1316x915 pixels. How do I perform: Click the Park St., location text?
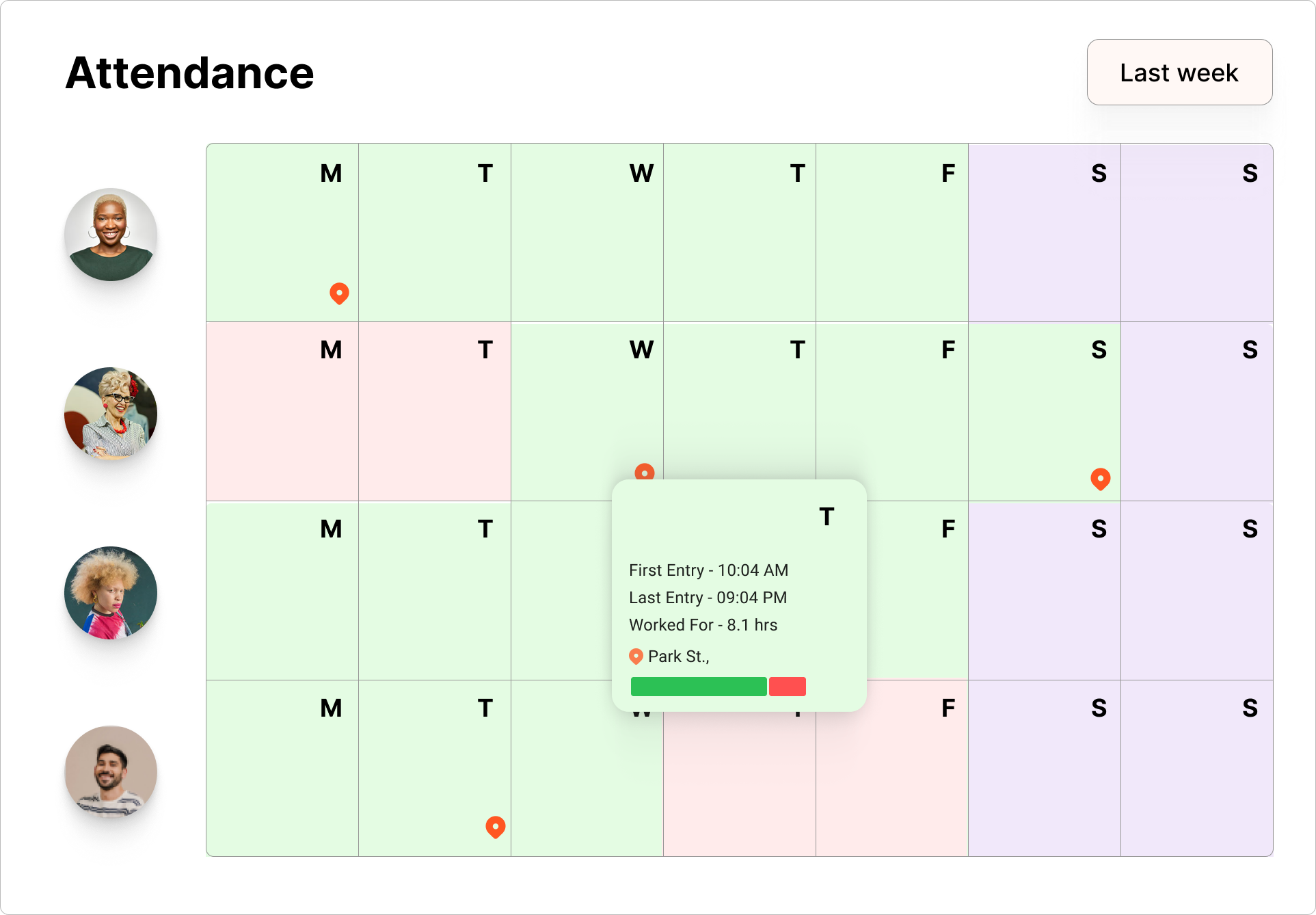pos(678,657)
